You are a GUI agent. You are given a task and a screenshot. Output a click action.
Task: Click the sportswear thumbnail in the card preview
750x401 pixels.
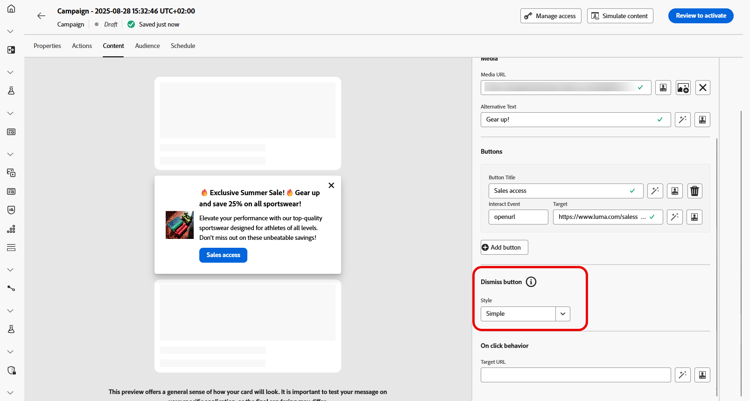tap(179, 225)
